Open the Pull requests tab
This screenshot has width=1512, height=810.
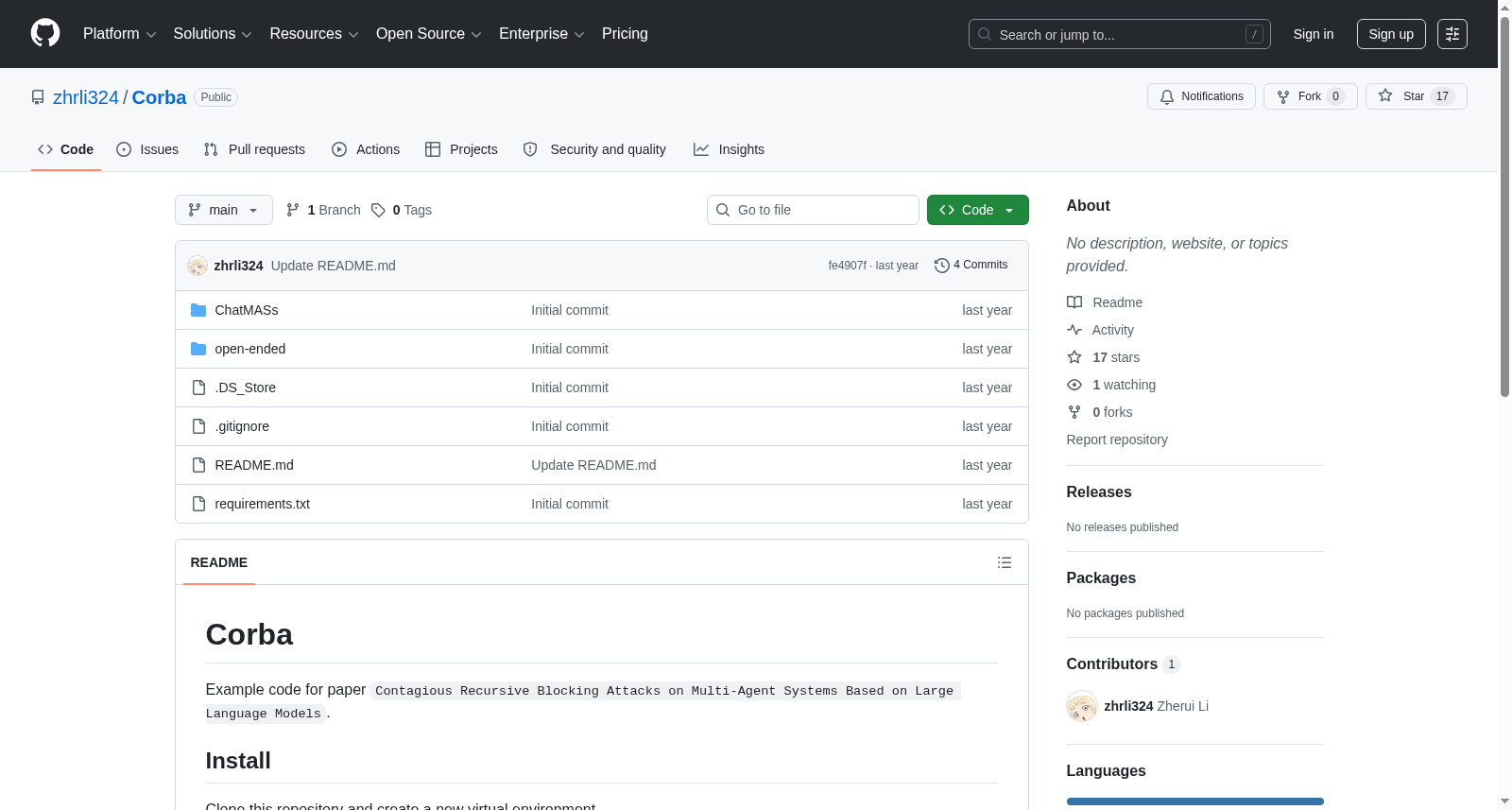254,149
